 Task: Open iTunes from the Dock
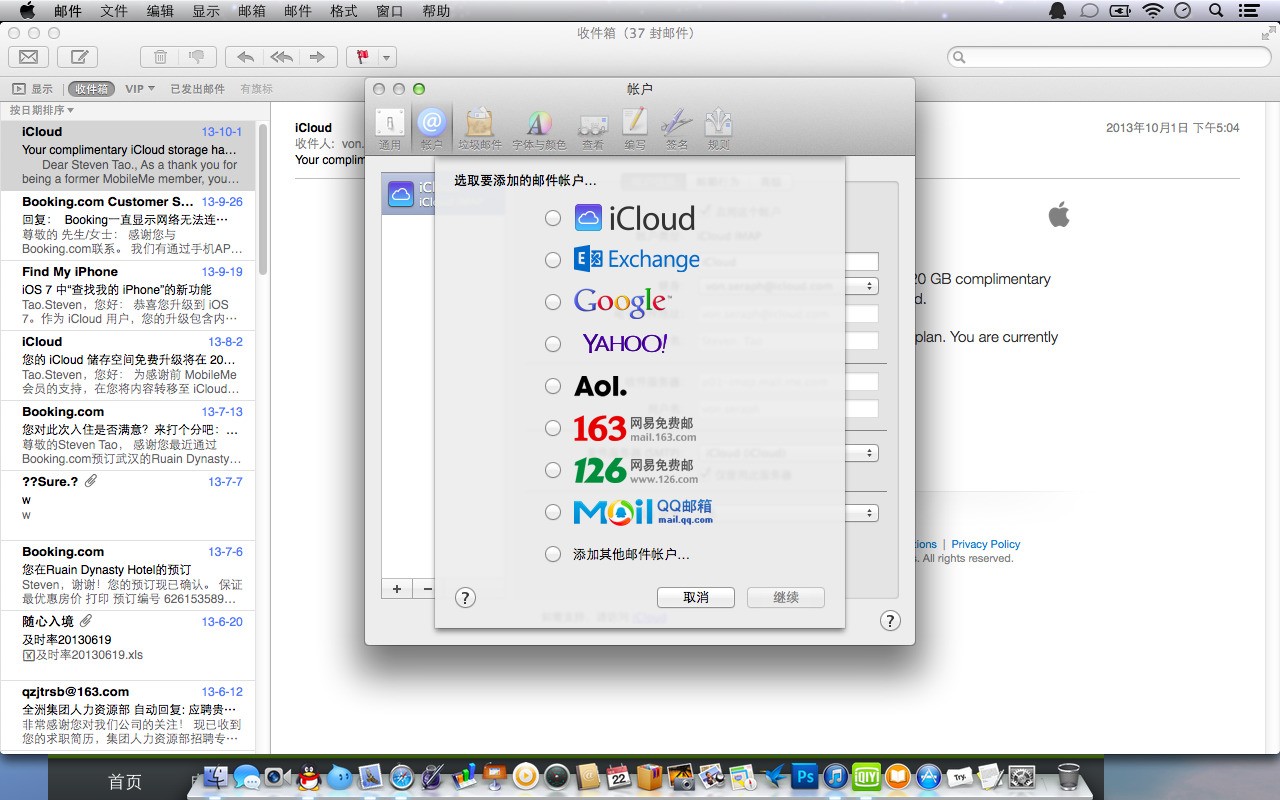pyautogui.click(x=836, y=777)
